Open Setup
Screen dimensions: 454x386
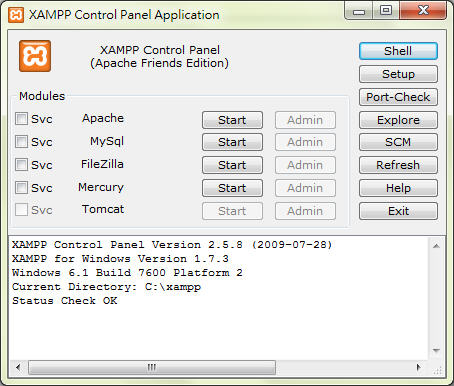[398, 74]
